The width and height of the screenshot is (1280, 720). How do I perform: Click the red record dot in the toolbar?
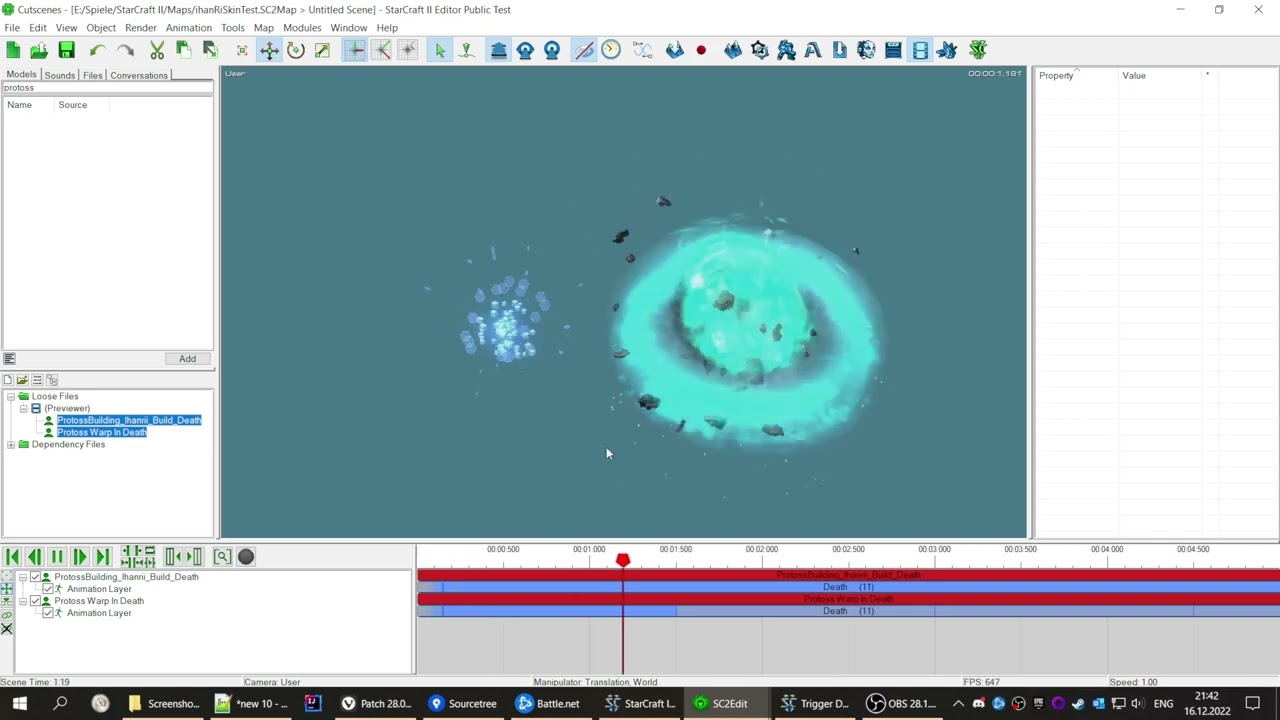click(x=701, y=50)
